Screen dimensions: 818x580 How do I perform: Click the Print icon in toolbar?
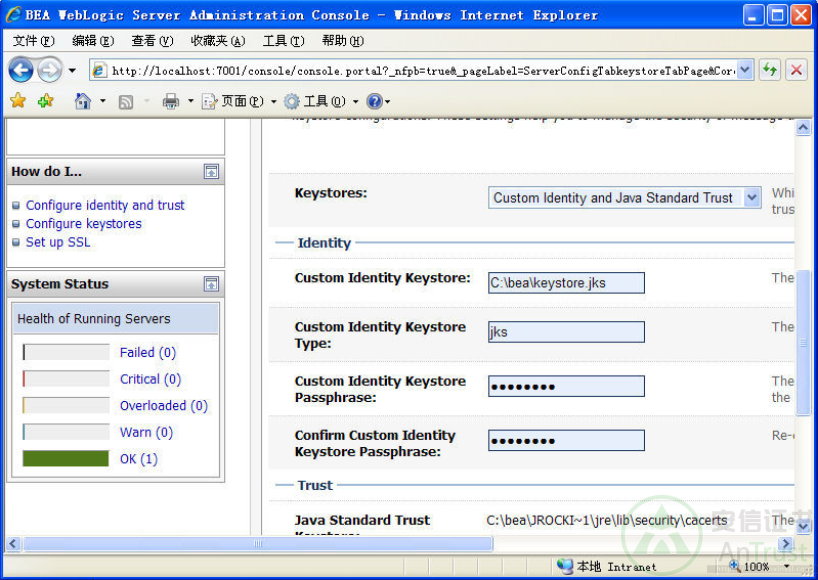pos(170,101)
